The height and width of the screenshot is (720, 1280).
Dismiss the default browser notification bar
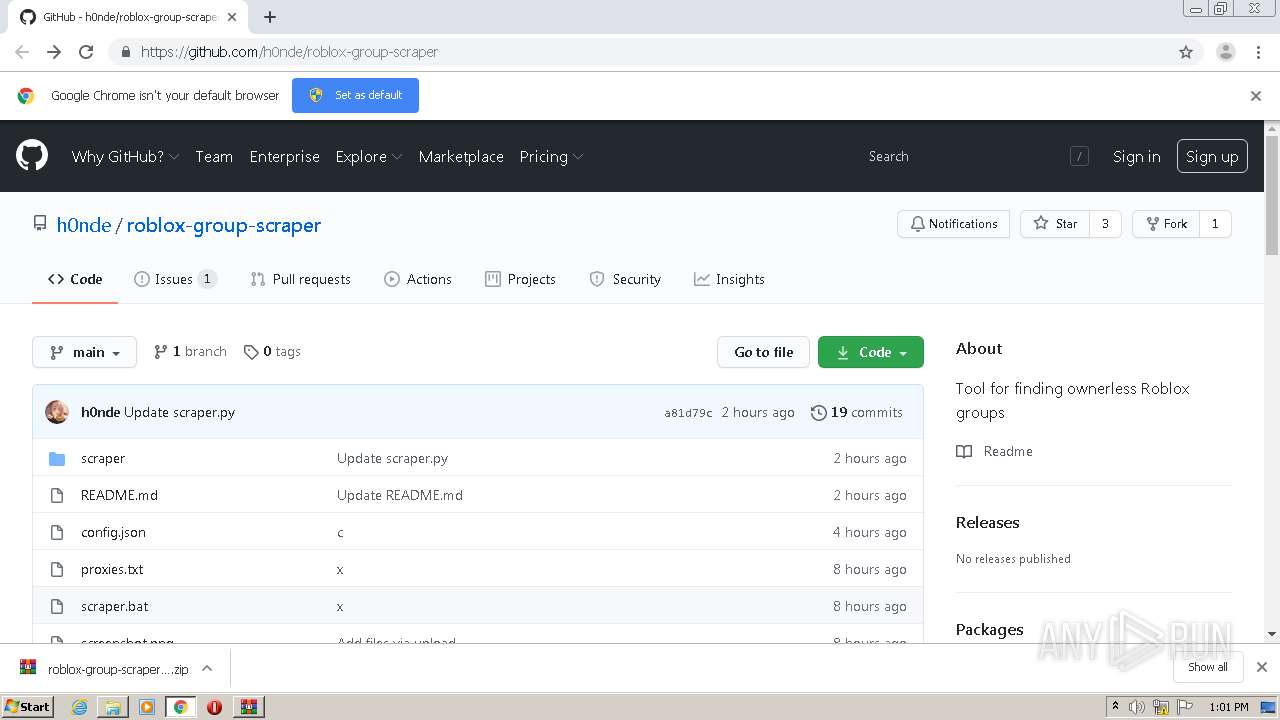click(x=1256, y=96)
